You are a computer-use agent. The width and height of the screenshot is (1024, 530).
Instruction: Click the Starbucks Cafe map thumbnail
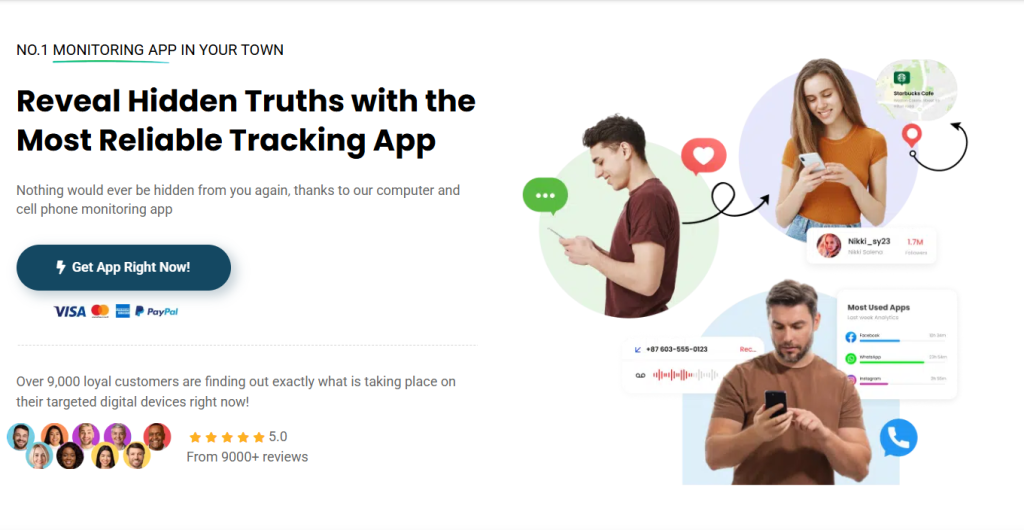click(916, 89)
